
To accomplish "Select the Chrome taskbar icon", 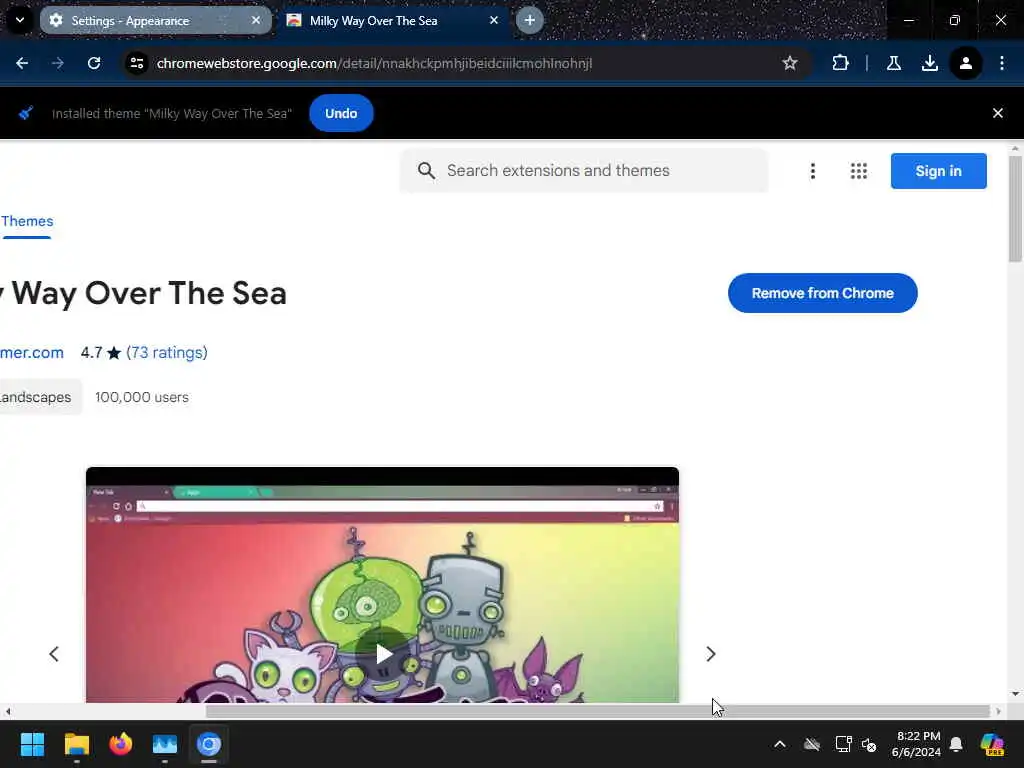I will click(x=209, y=744).
